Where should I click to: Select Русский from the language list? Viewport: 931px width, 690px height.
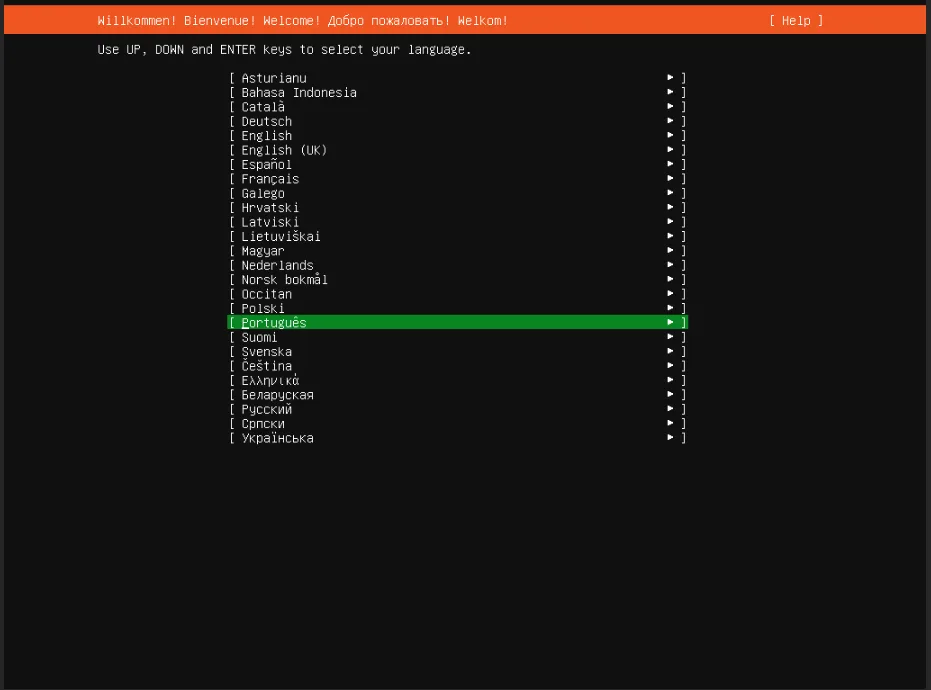click(x=457, y=409)
